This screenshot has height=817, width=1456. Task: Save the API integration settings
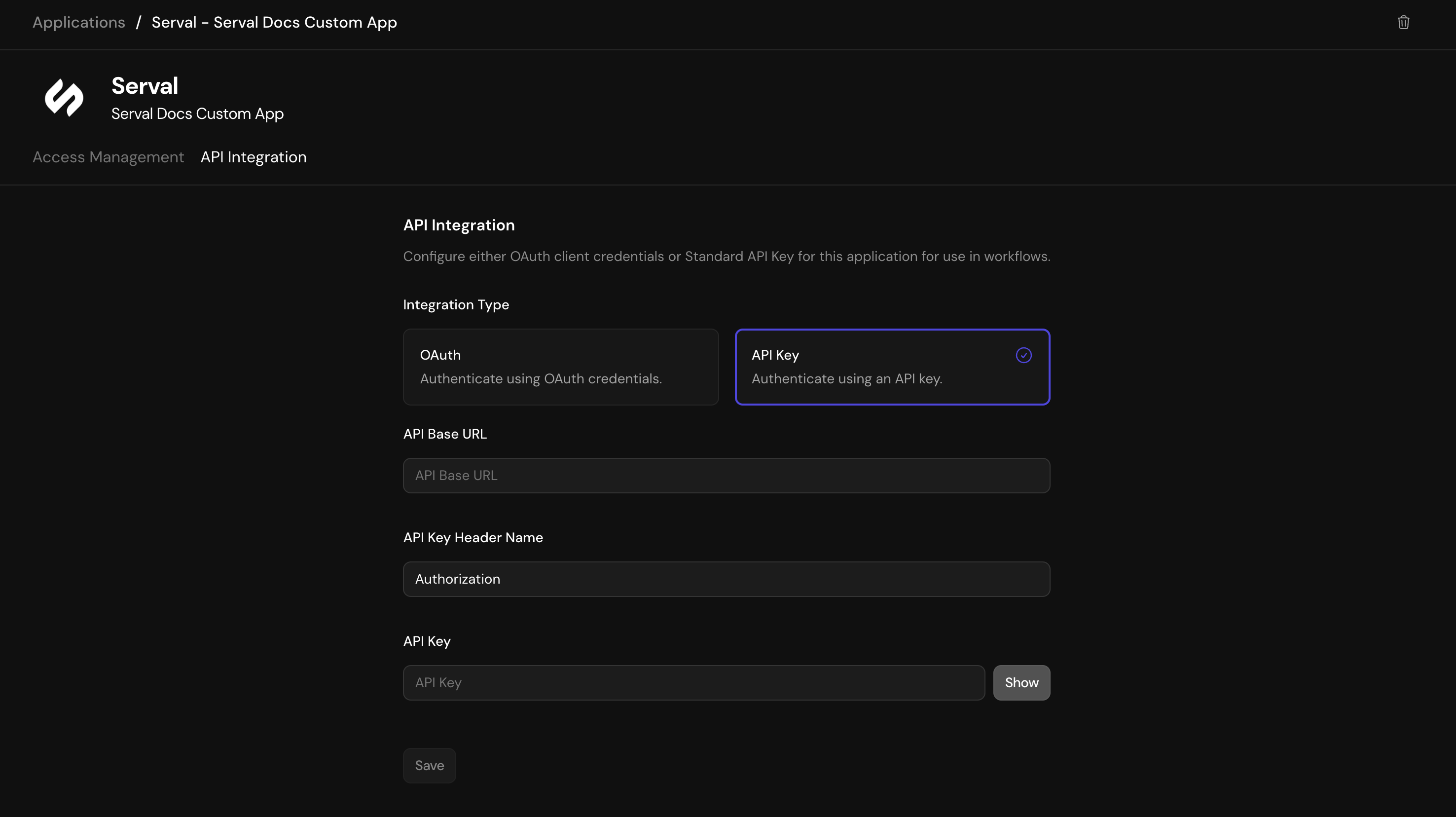click(429, 765)
